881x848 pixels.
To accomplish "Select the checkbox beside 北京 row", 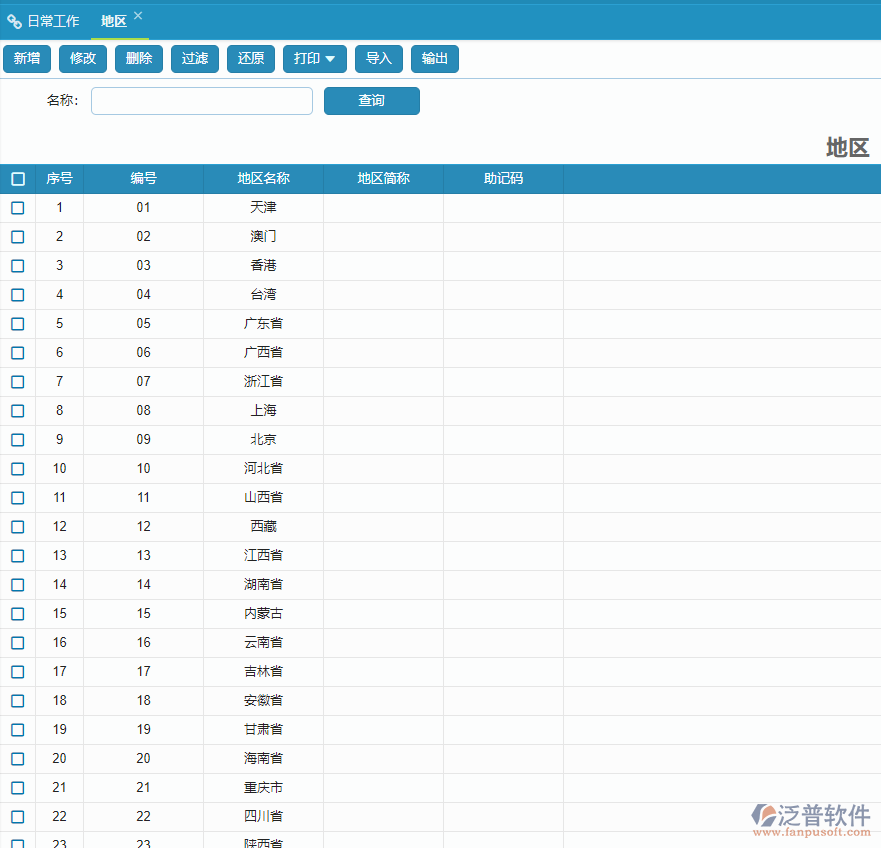I will point(18,440).
